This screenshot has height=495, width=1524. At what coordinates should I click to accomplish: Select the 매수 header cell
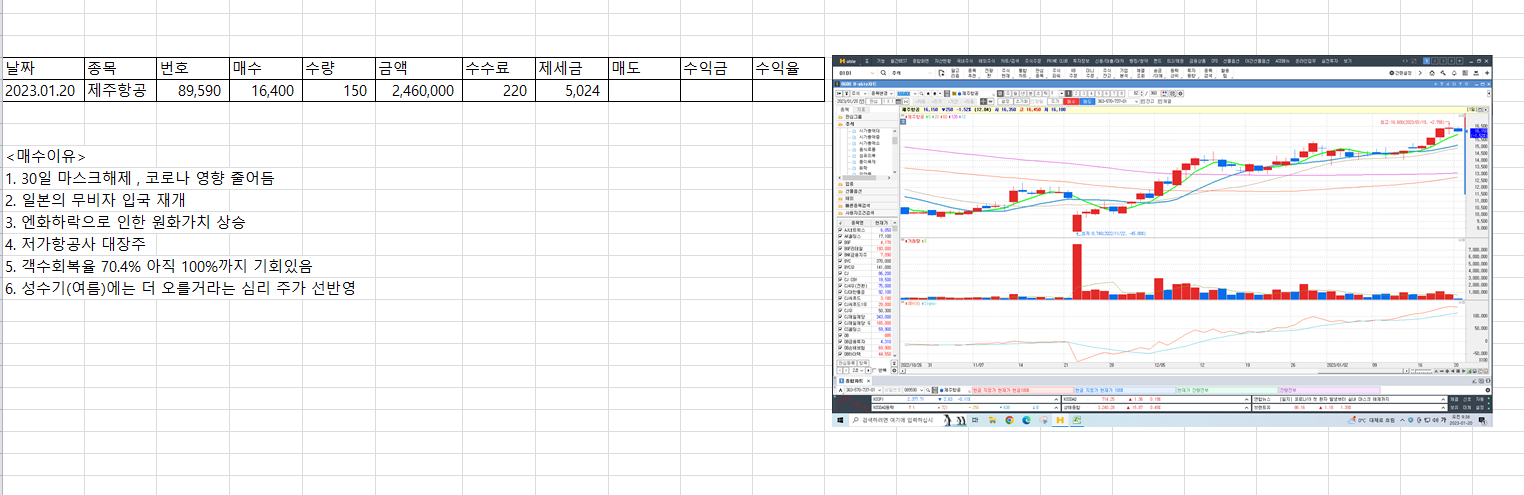click(264, 69)
